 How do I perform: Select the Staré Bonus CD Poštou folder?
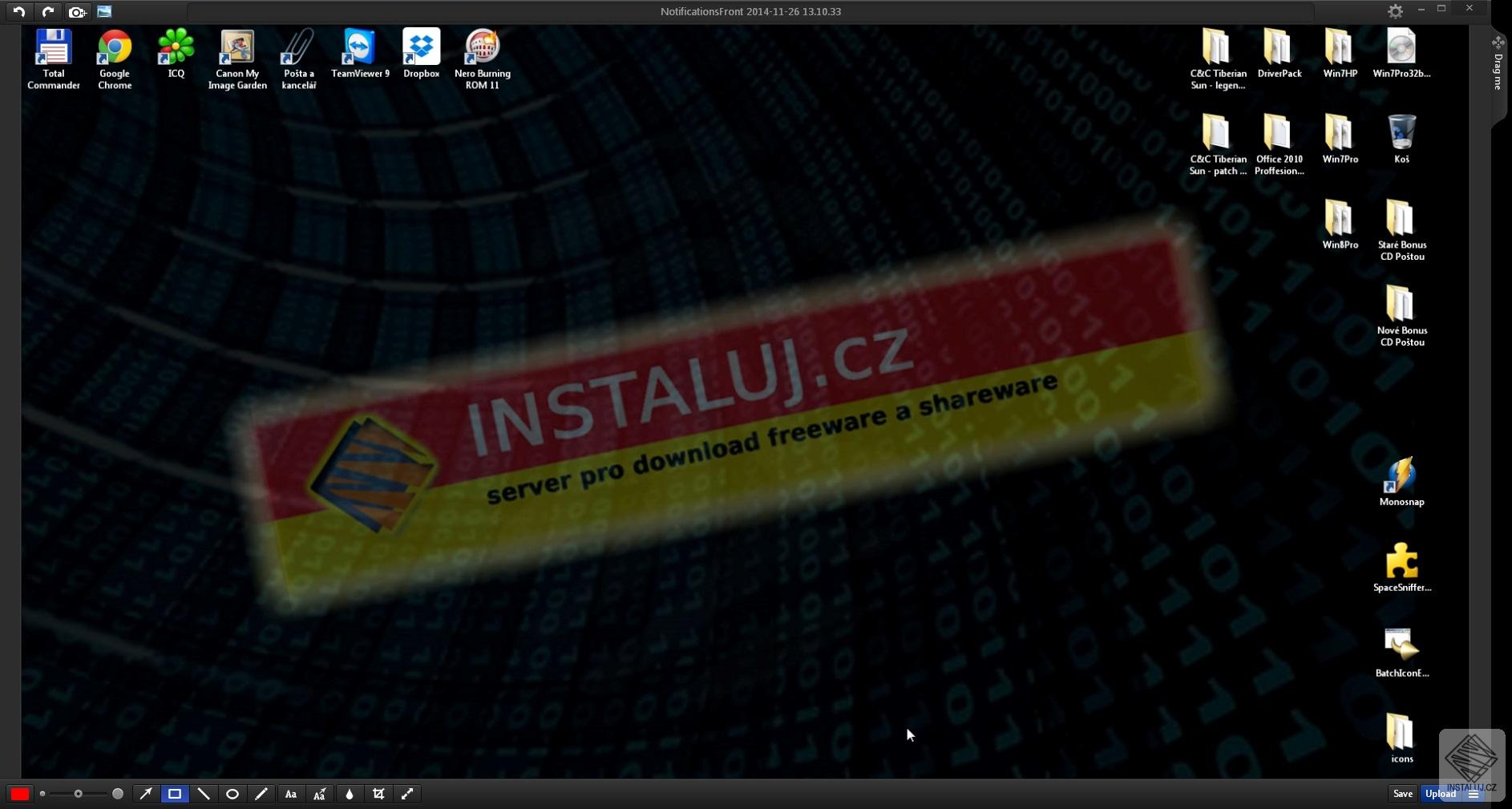[1401, 231]
